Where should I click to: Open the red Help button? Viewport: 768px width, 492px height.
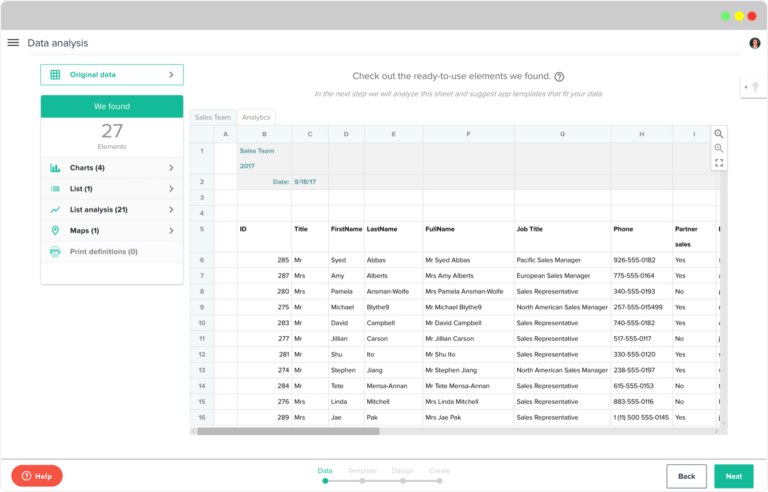click(37, 476)
